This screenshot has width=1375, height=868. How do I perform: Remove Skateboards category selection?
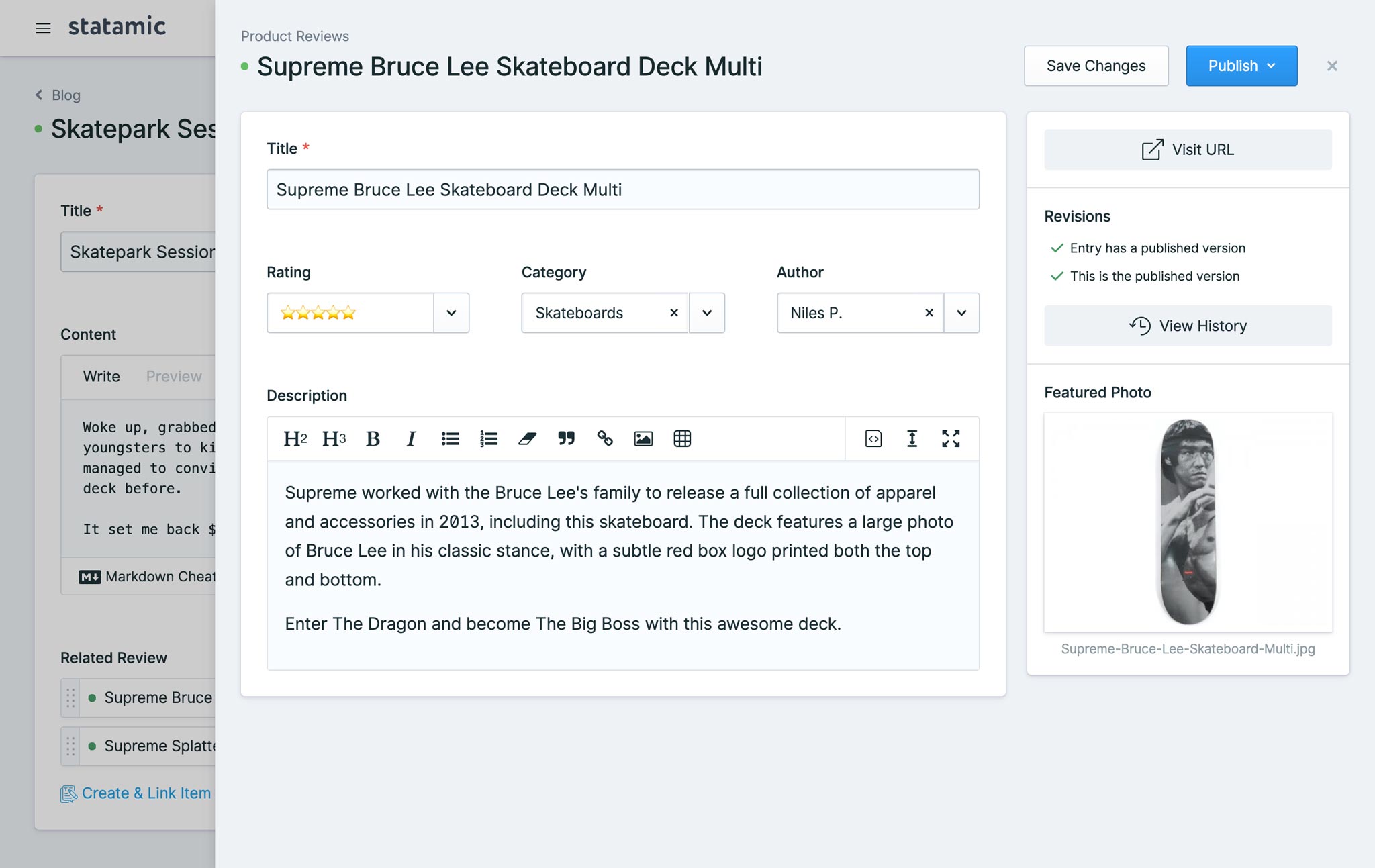point(674,312)
